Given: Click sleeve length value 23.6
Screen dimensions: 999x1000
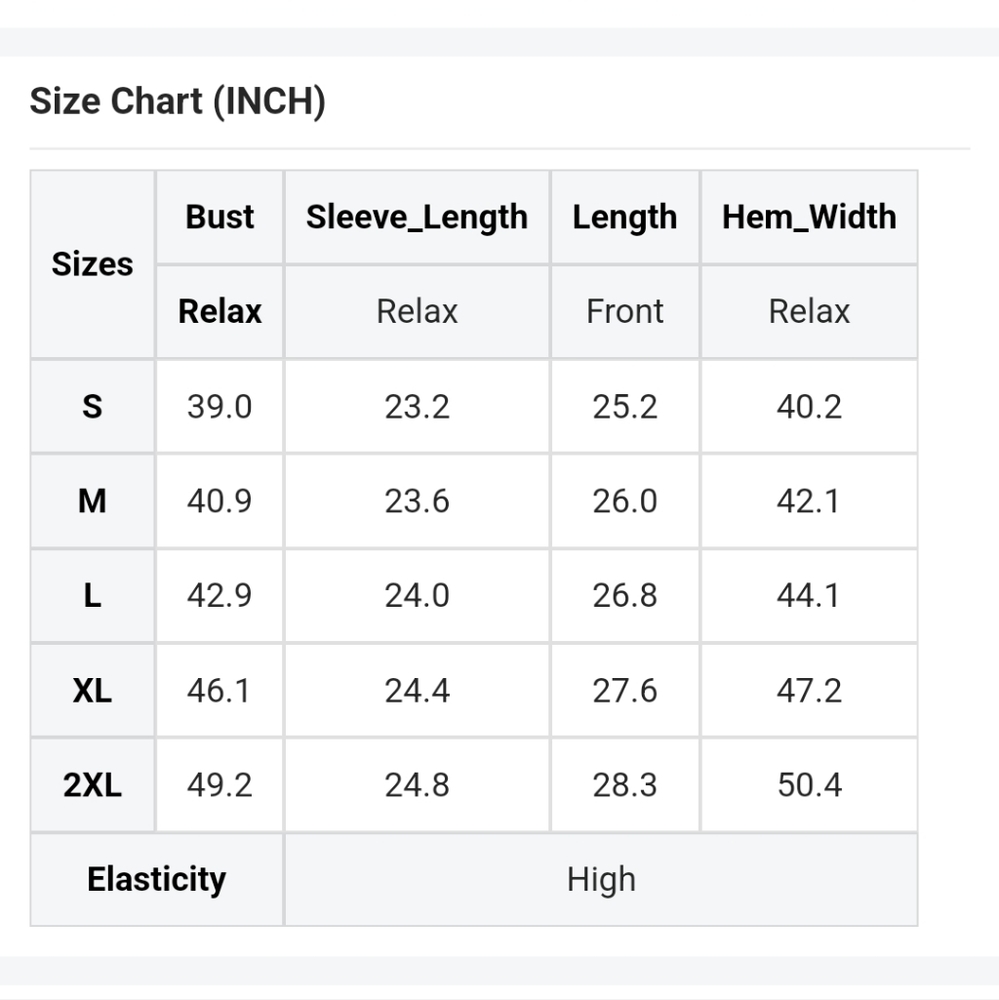Looking at the screenshot, I should click(x=416, y=501).
